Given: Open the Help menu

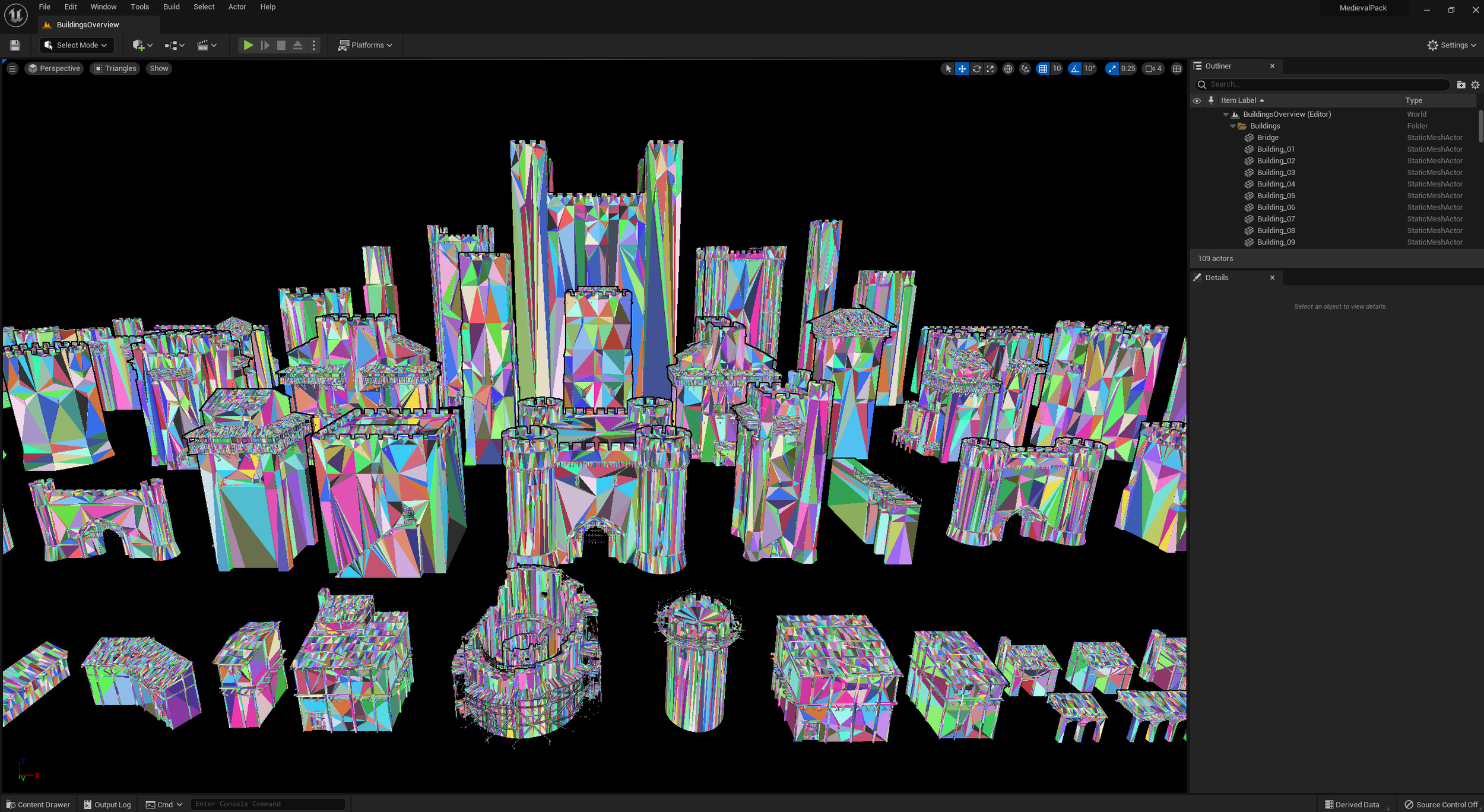Looking at the screenshot, I should coord(268,7).
